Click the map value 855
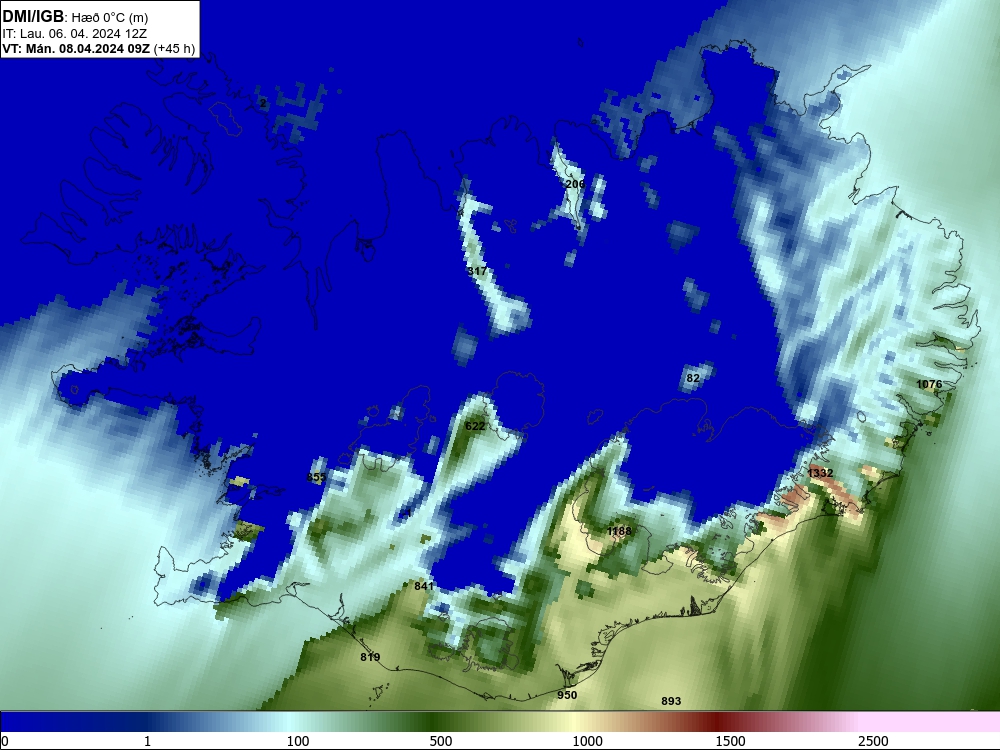1000x750 pixels. coord(316,477)
